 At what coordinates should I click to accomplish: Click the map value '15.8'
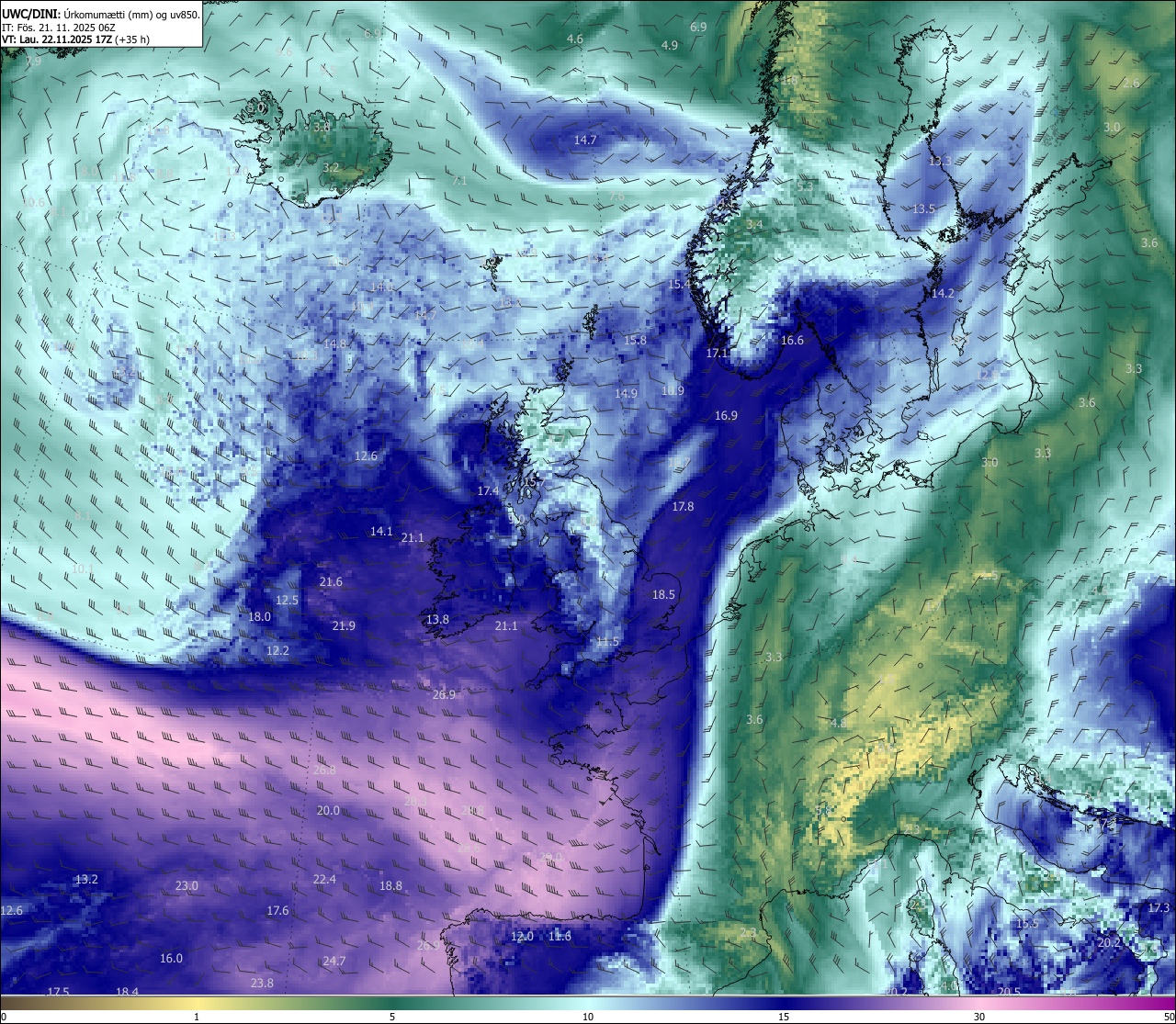[x=635, y=341]
